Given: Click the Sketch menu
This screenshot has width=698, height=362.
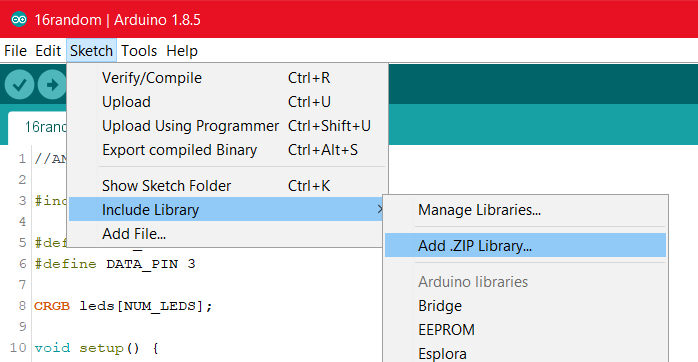Looking at the screenshot, I should (91, 51).
